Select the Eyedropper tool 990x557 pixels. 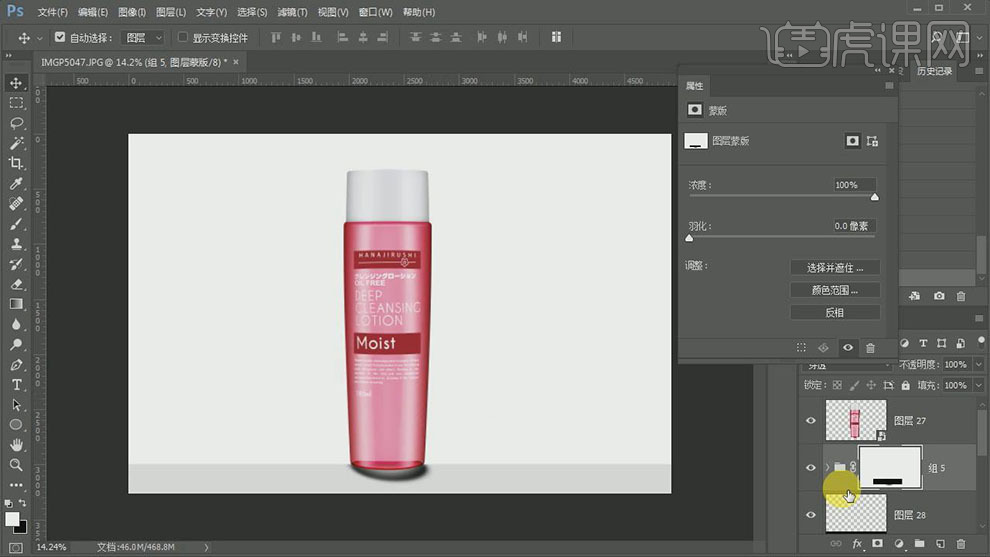pos(17,183)
